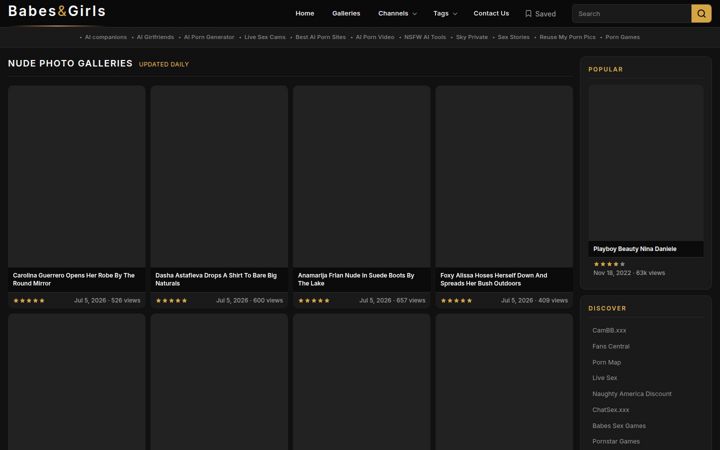Open the Contact Us page
Image resolution: width=720 pixels, height=450 pixels.
[491, 13]
